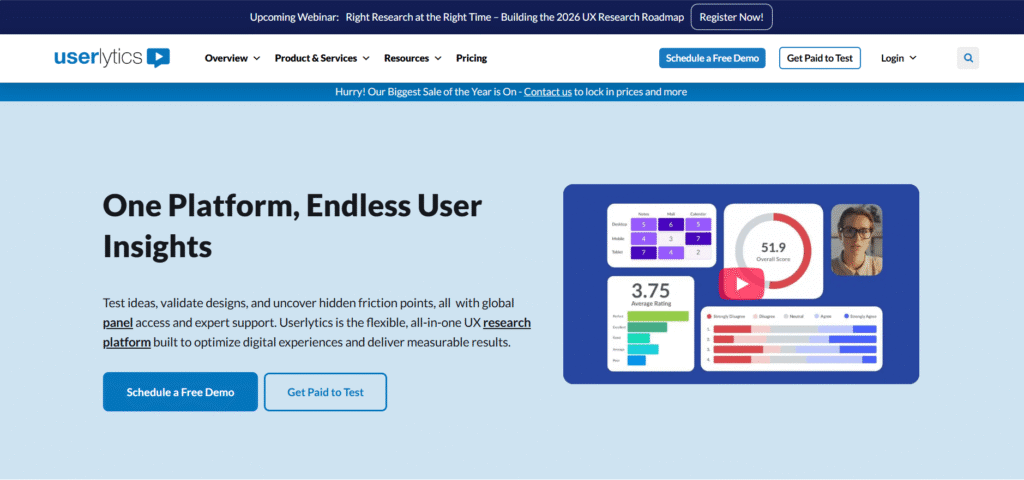The height and width of the screenshot is (480, 1024).
Task: Open the panel link in description
Action: coord(118,323)
